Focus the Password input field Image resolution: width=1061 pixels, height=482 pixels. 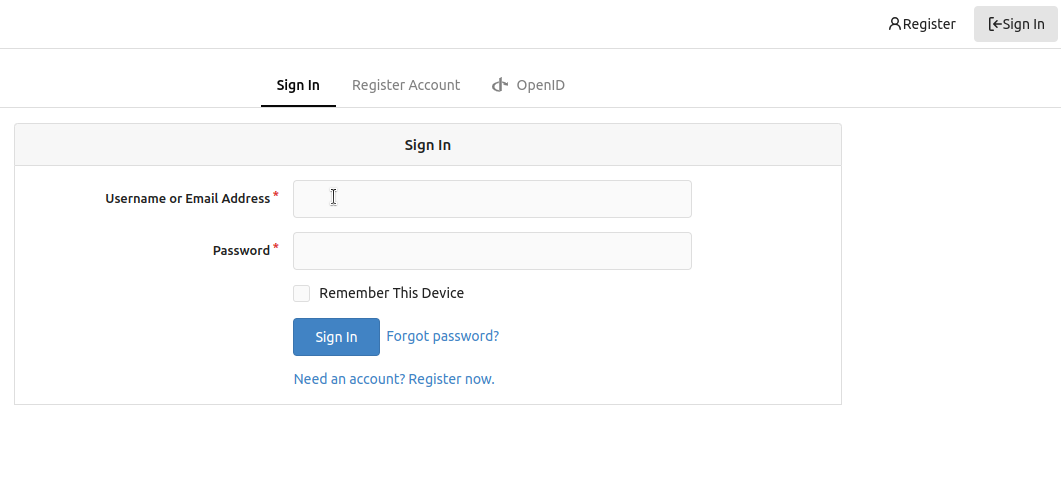click(x=492, y=251)
